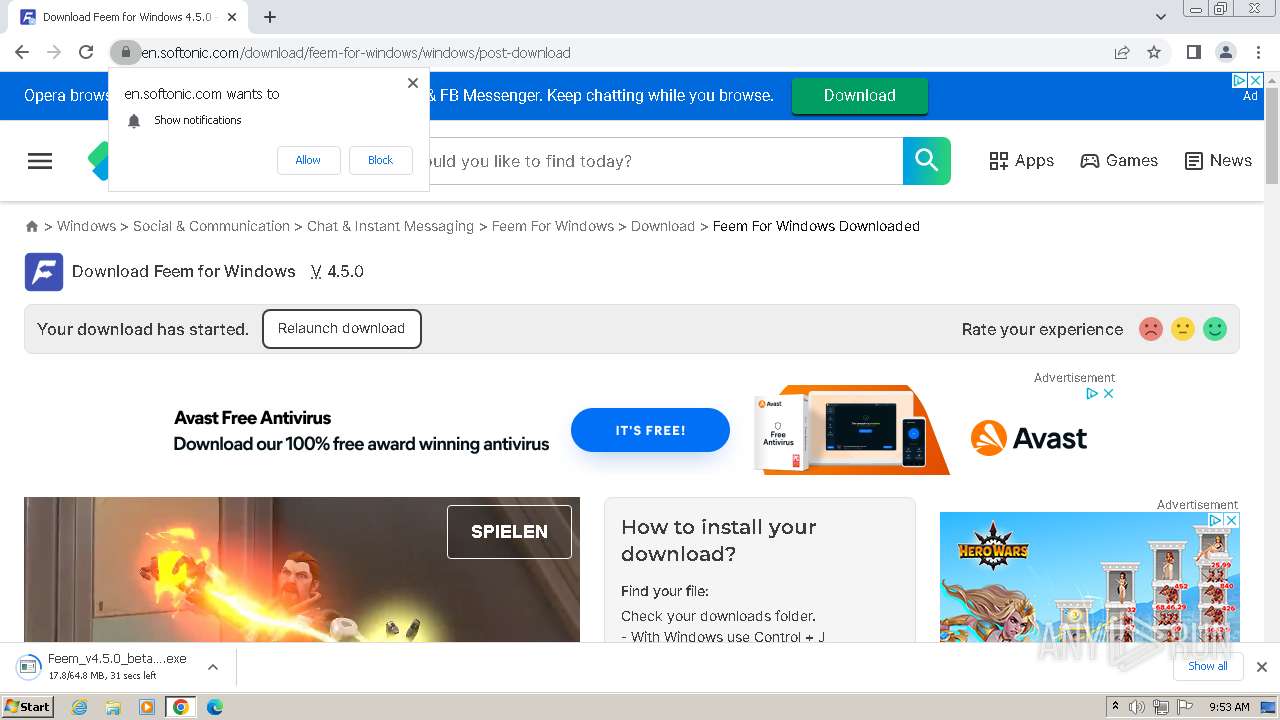The image size is (1280, 720).
Task: Open Windows breadcrumb link
Action: (86, 226)
